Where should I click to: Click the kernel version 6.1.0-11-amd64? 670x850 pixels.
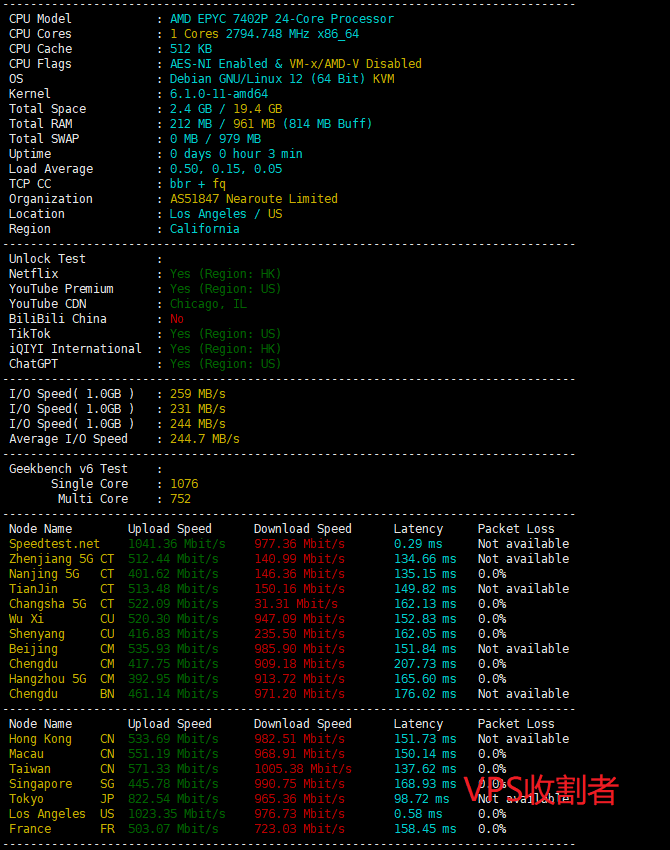point(219,94)
